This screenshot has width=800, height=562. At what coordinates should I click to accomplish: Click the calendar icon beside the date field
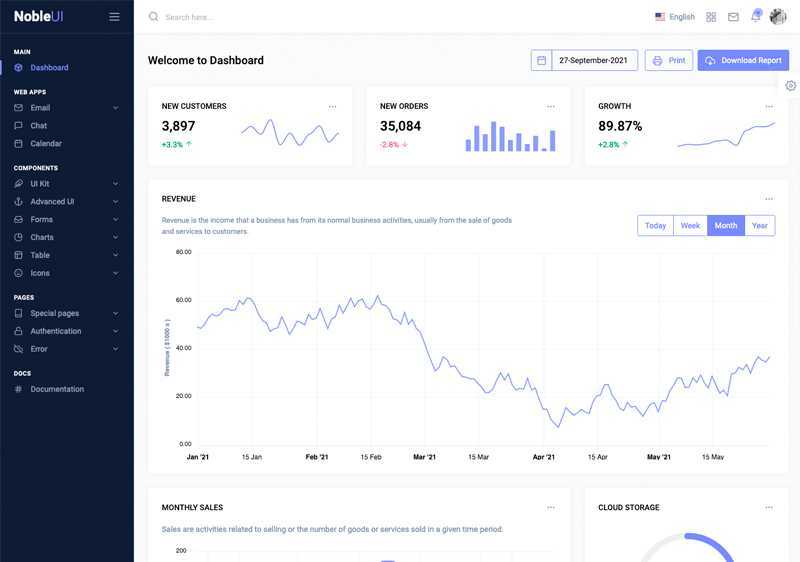pyautogui.click(x=542, y=61)
